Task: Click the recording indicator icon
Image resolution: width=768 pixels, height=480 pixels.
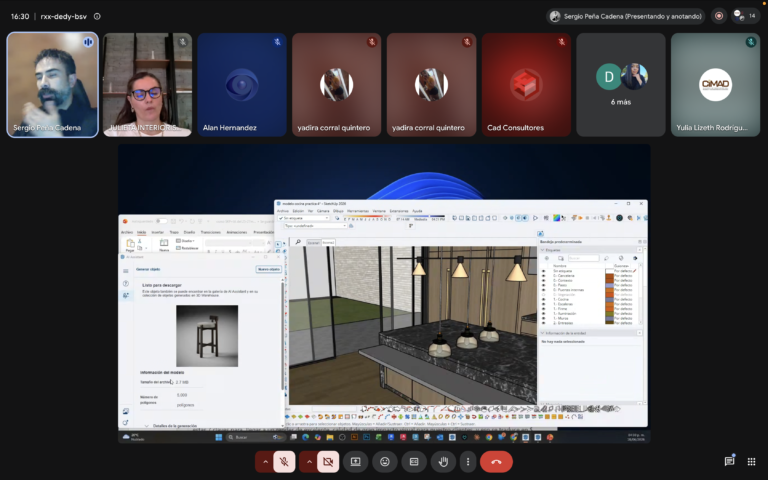Action: point(719,16)
